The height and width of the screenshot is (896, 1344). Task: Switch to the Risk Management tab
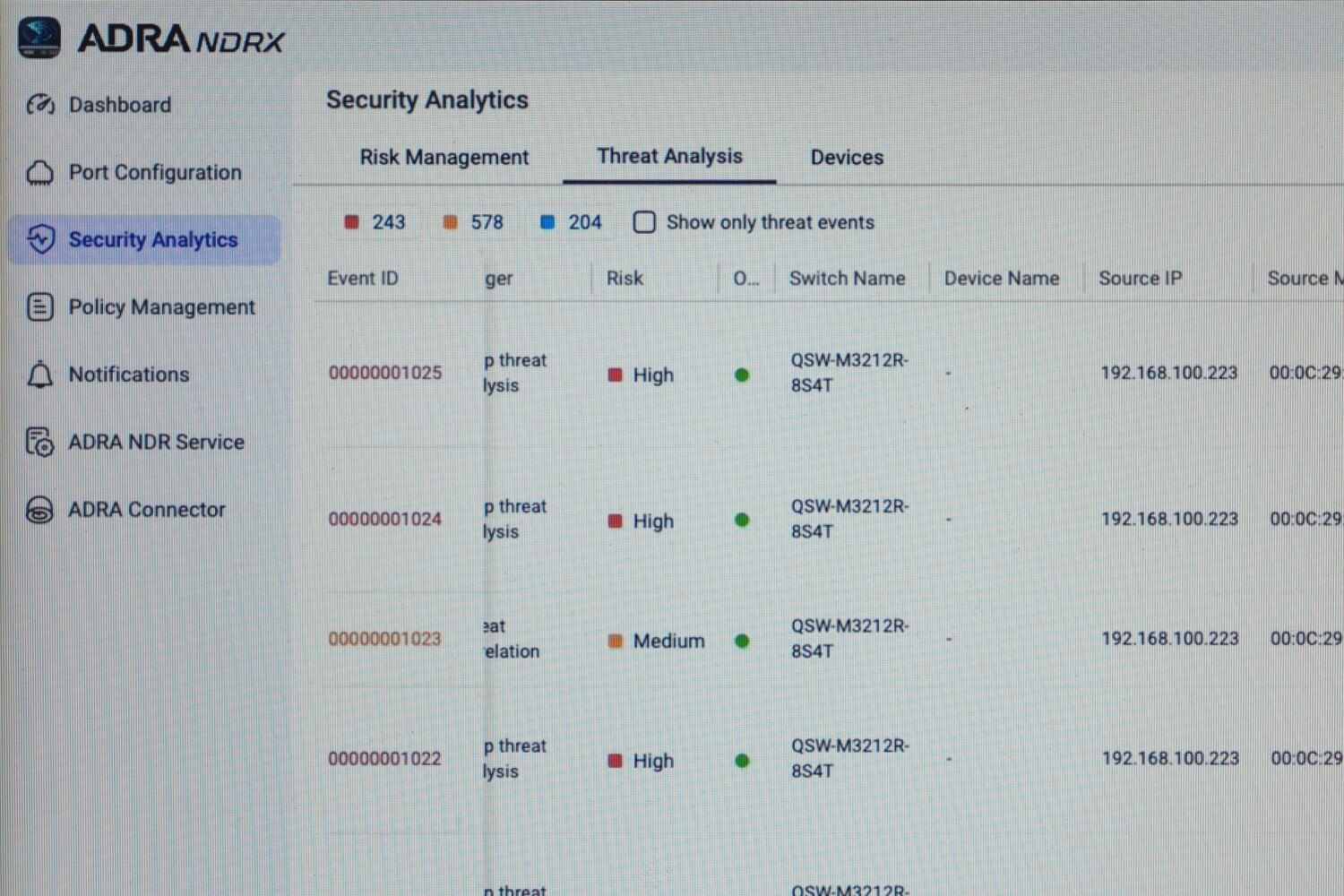pos(444,158)
